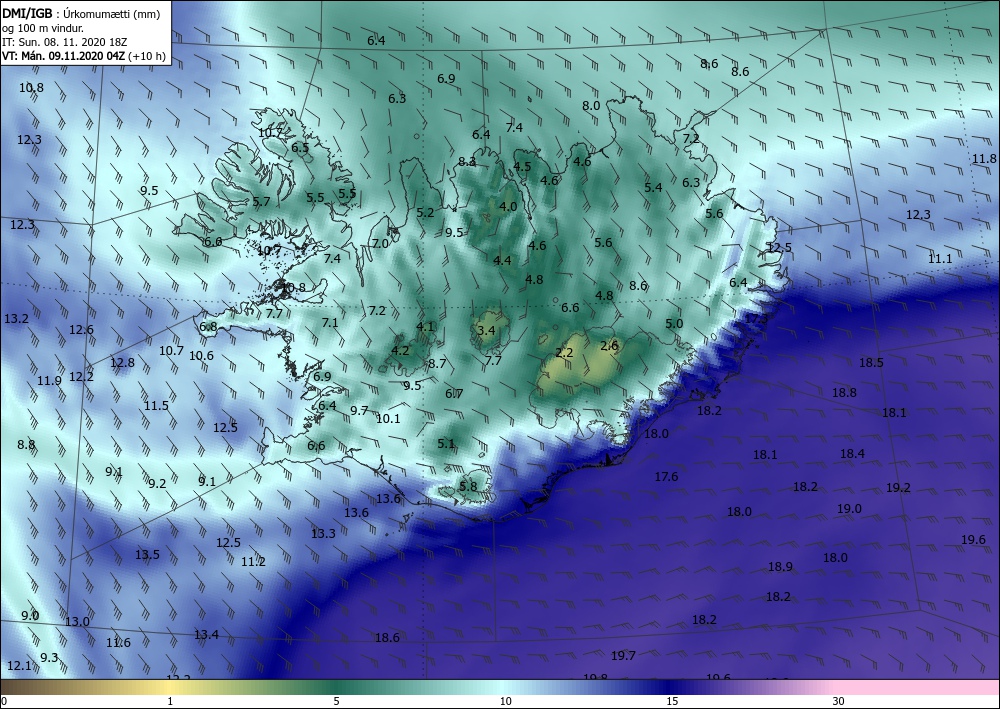Click the '10.1' value on the map
Viewport: 1000px width, 709px height.
[388, 419]
